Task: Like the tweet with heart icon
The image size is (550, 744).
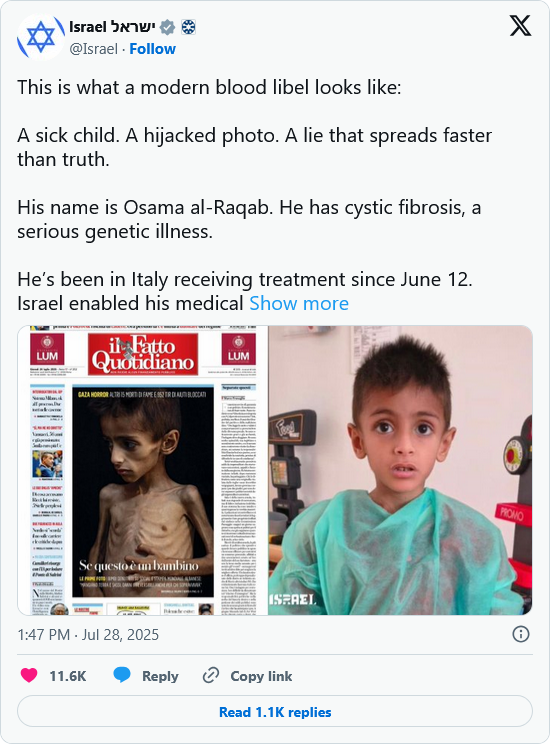Action: tap(29, 675)
